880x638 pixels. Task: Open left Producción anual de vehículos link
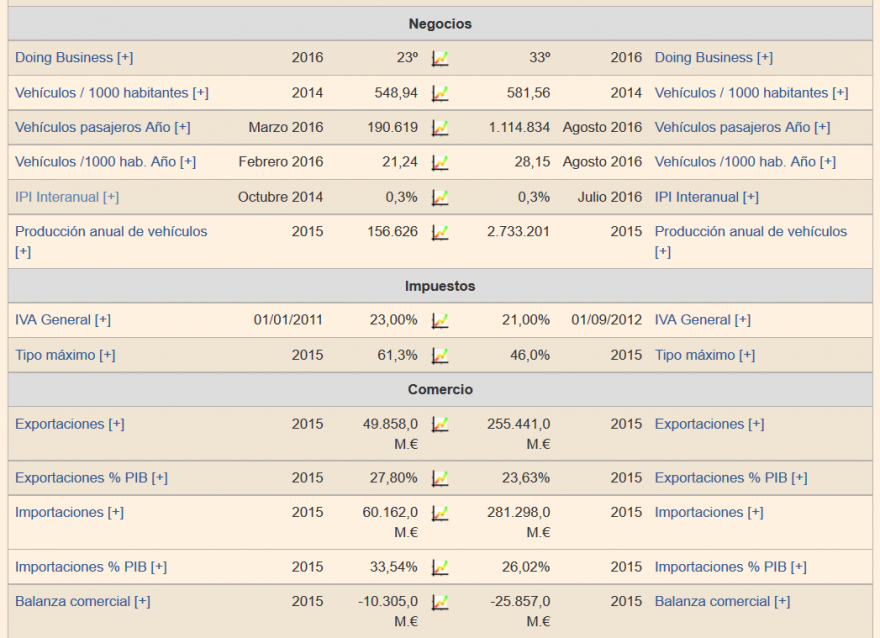tap(111, 241)
